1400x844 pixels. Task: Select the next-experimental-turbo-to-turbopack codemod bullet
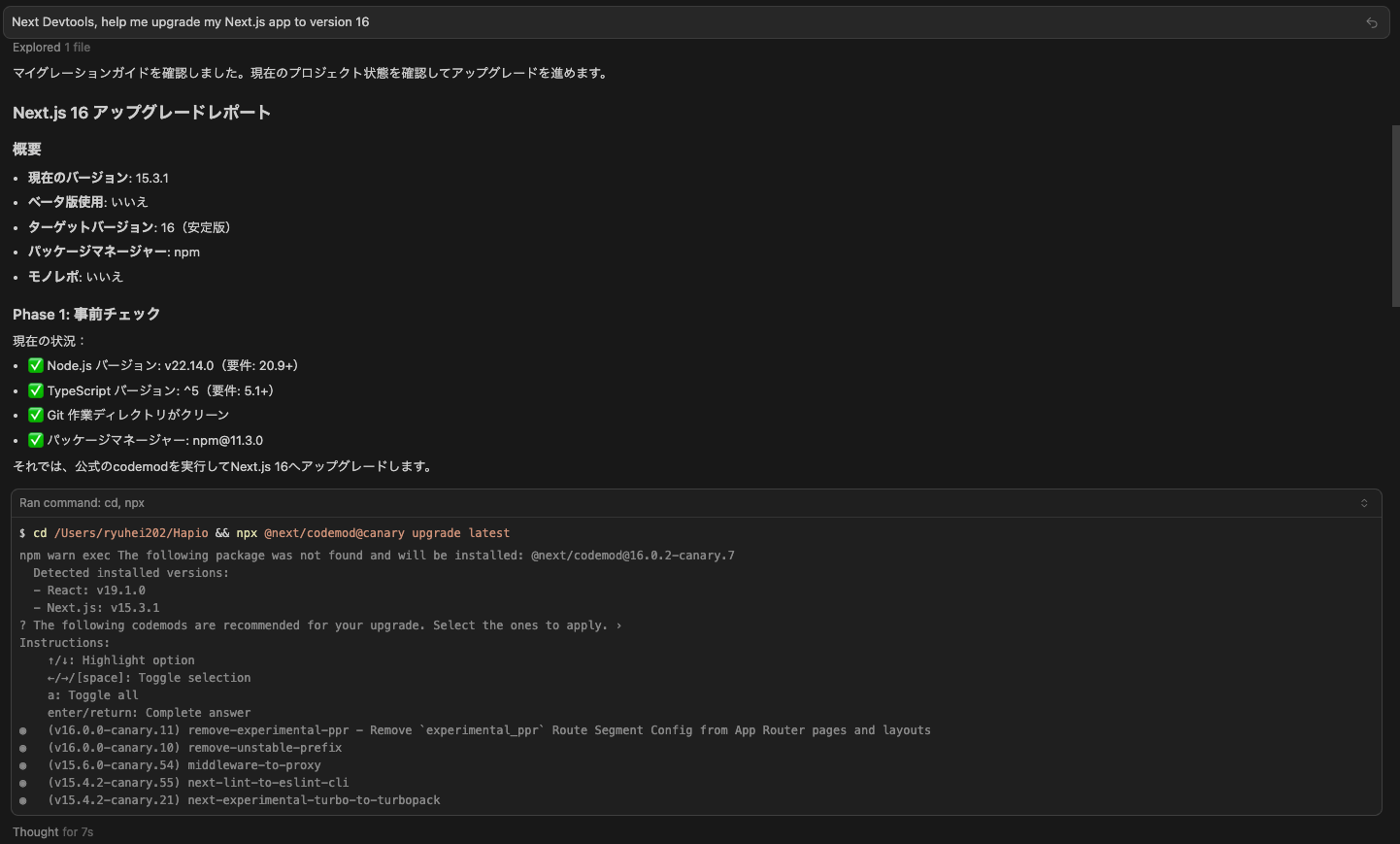[23, 800]
